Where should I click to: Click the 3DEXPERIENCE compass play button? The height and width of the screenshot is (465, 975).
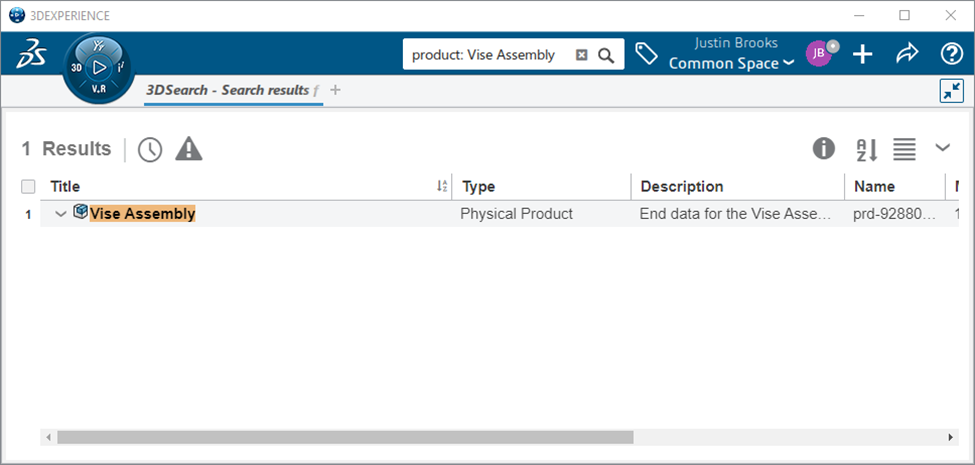[98, 67]
